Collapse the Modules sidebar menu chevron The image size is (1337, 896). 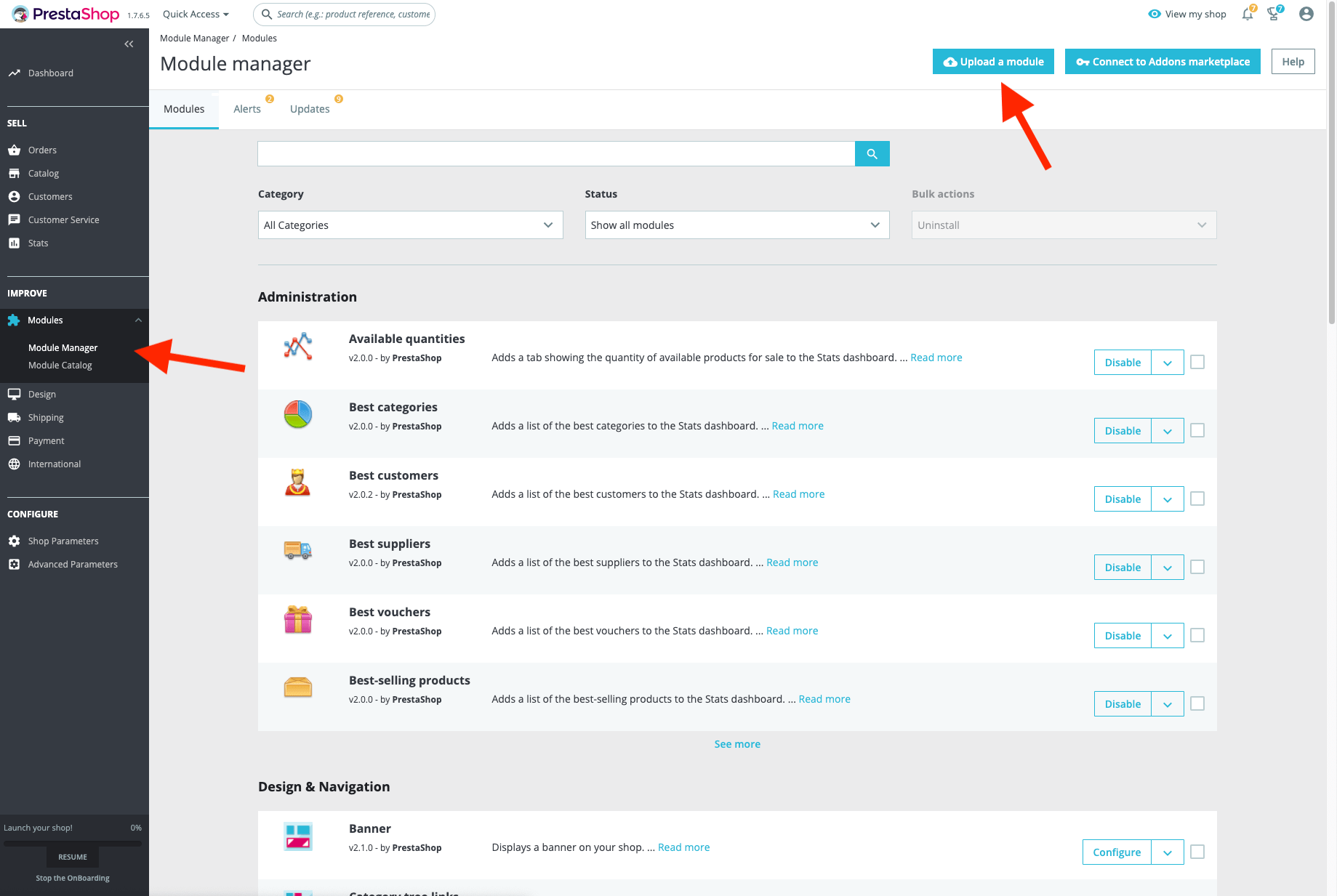138,320
